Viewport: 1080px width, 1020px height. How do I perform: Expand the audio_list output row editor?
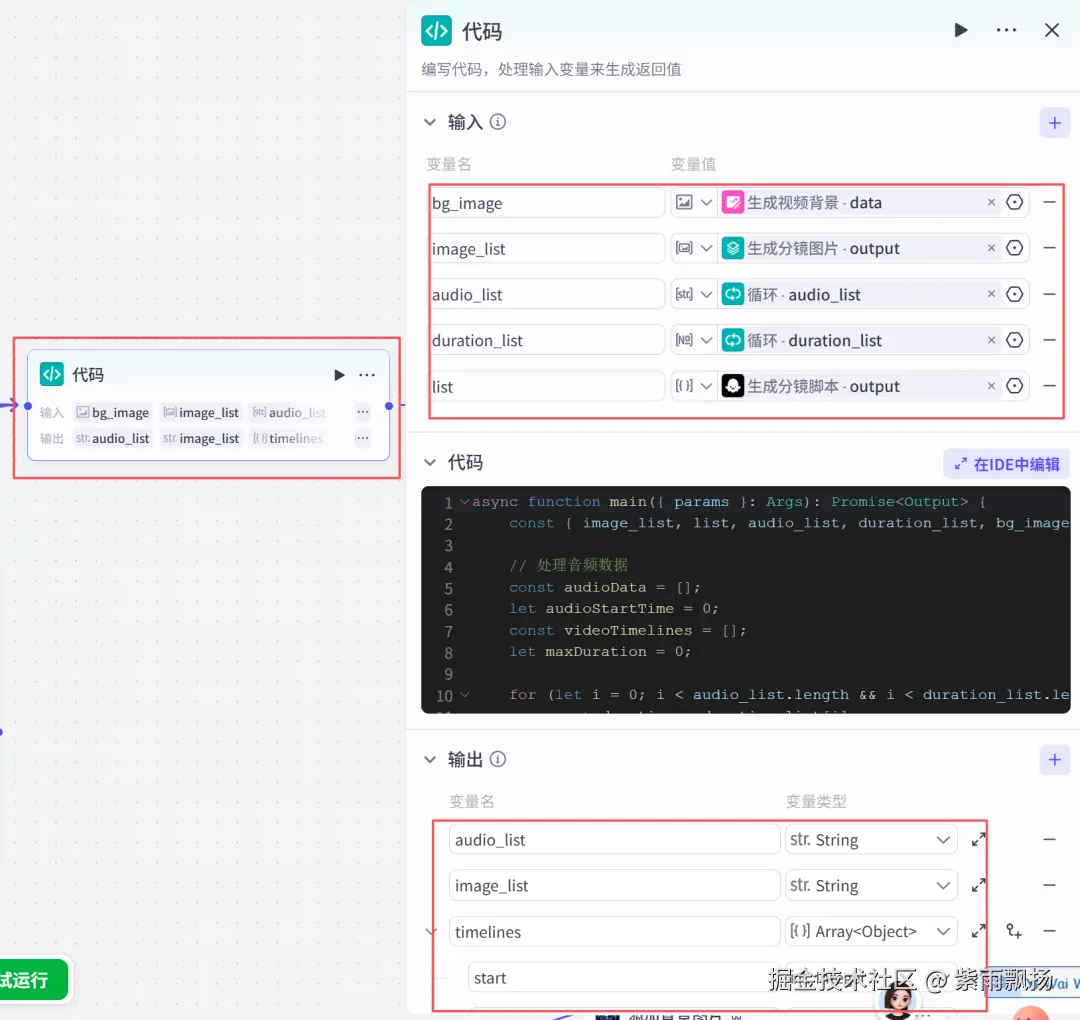tap(978, 840)
